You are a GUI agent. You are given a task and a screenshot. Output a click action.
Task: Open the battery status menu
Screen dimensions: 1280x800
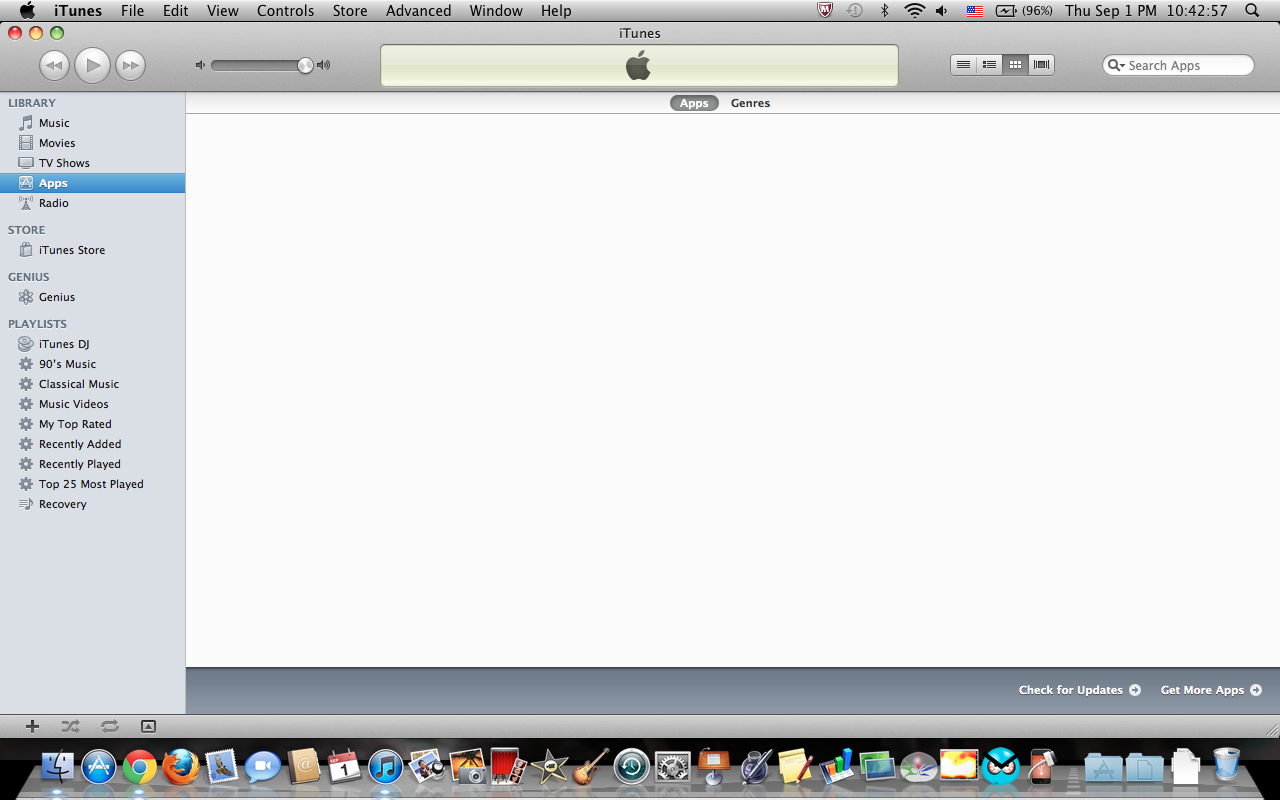(1024, 11)
